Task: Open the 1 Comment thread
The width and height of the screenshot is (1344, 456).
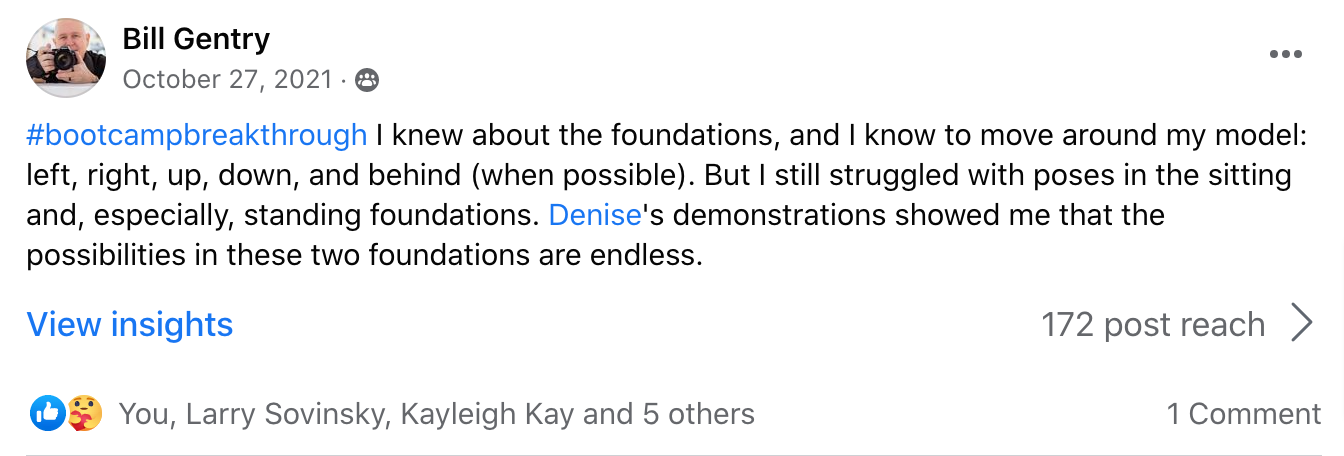Action: [1243, 414]
